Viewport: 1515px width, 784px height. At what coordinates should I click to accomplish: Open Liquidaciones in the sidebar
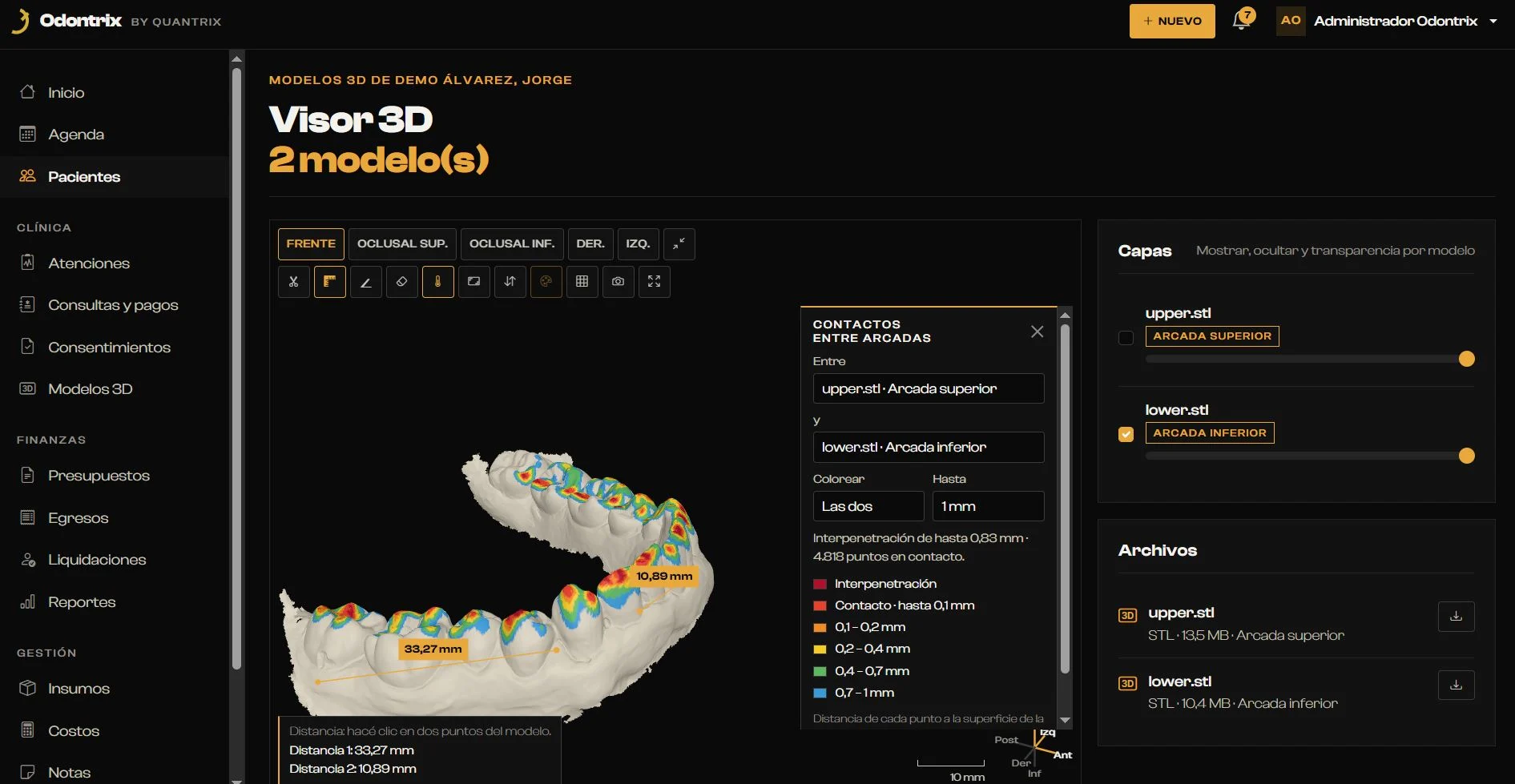pos(115,560)
